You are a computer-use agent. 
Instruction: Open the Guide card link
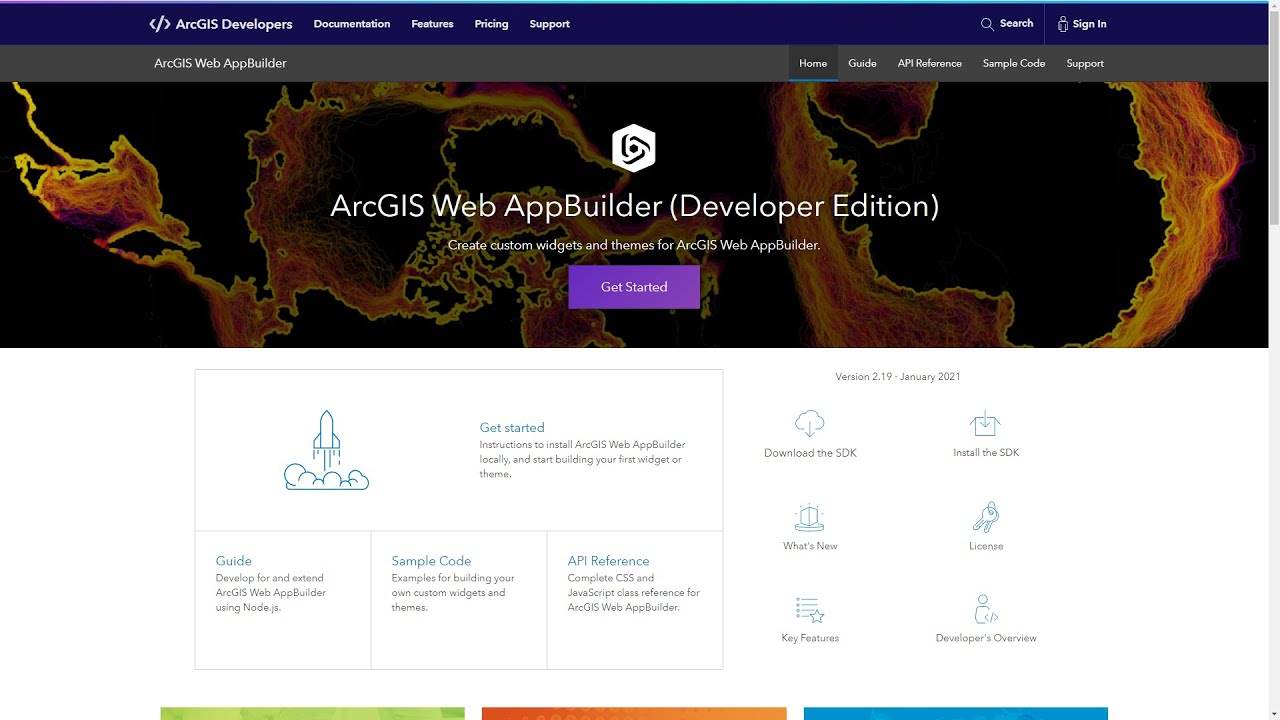click(234, 561)
